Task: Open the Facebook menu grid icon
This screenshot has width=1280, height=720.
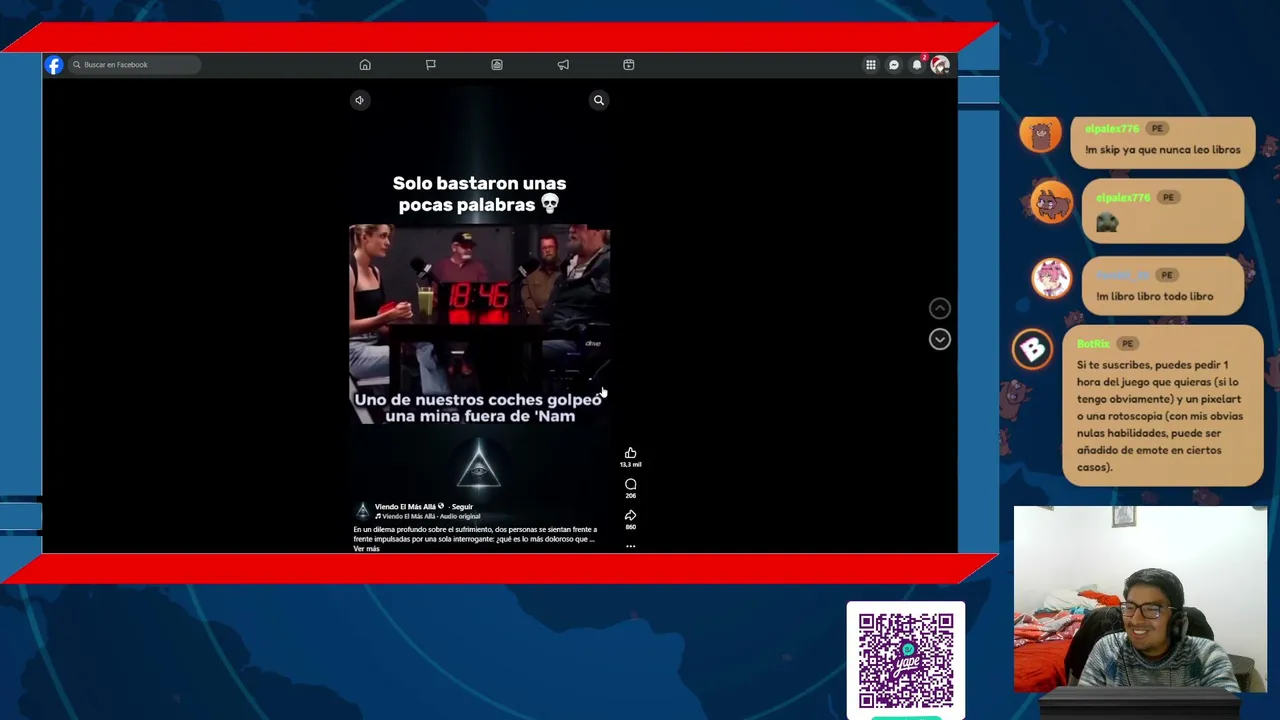Action: (x=871, y=65)
